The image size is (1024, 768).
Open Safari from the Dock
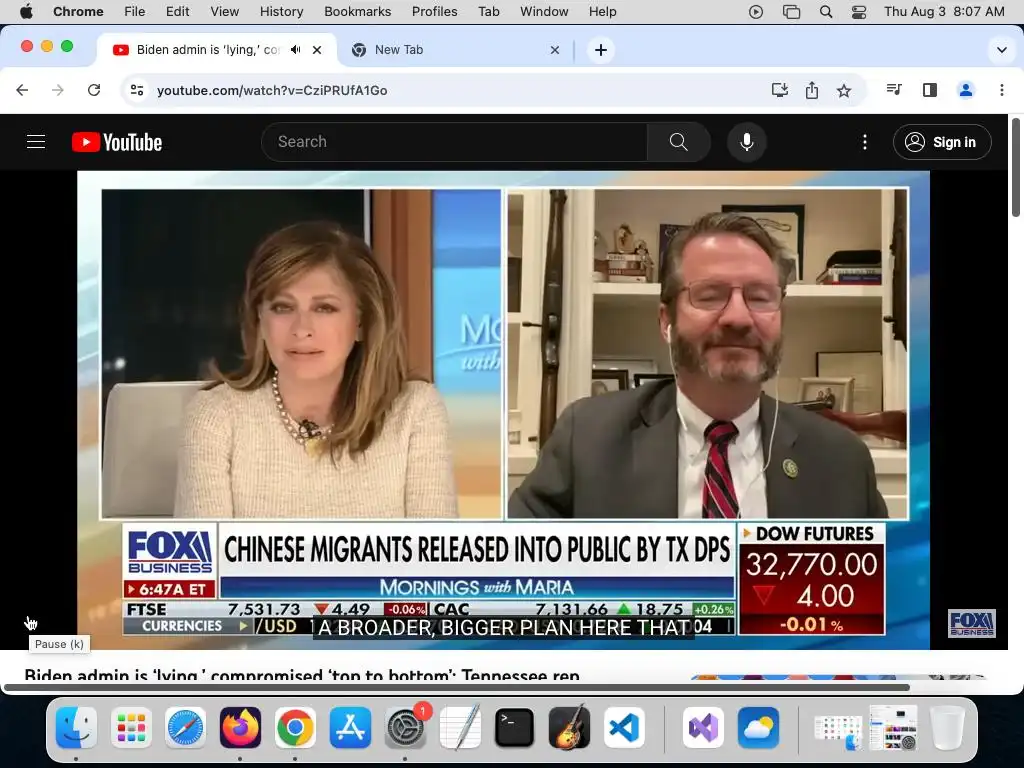(185, 727)
